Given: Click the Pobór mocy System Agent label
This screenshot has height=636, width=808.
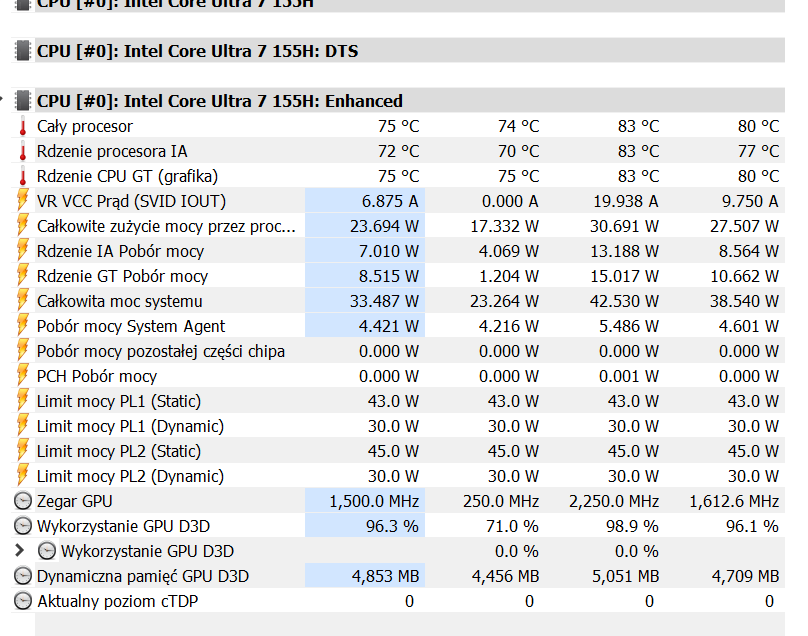Looking at the screenshot, I should pos(130,326).
